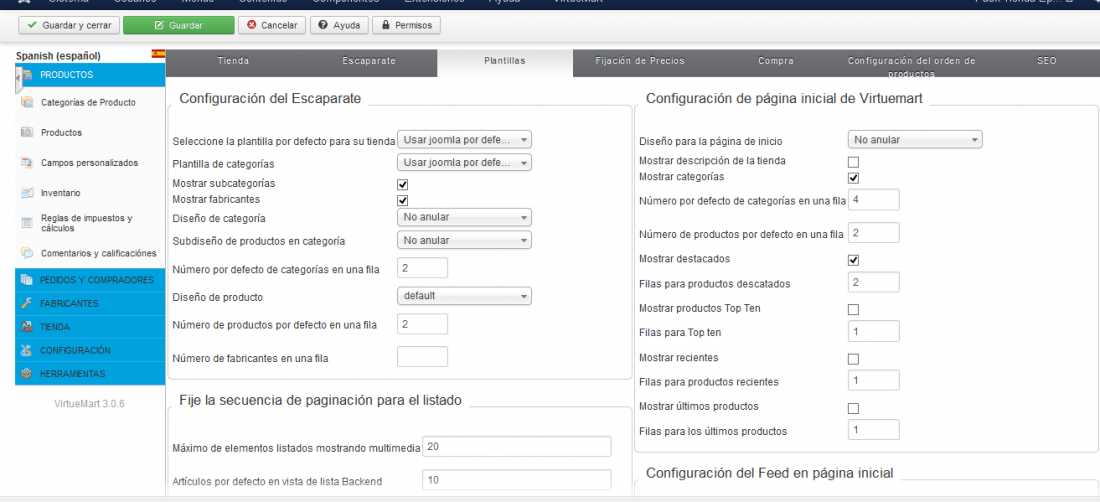Toggle Mostrar categorías checkbox

[x=854, y=178]
